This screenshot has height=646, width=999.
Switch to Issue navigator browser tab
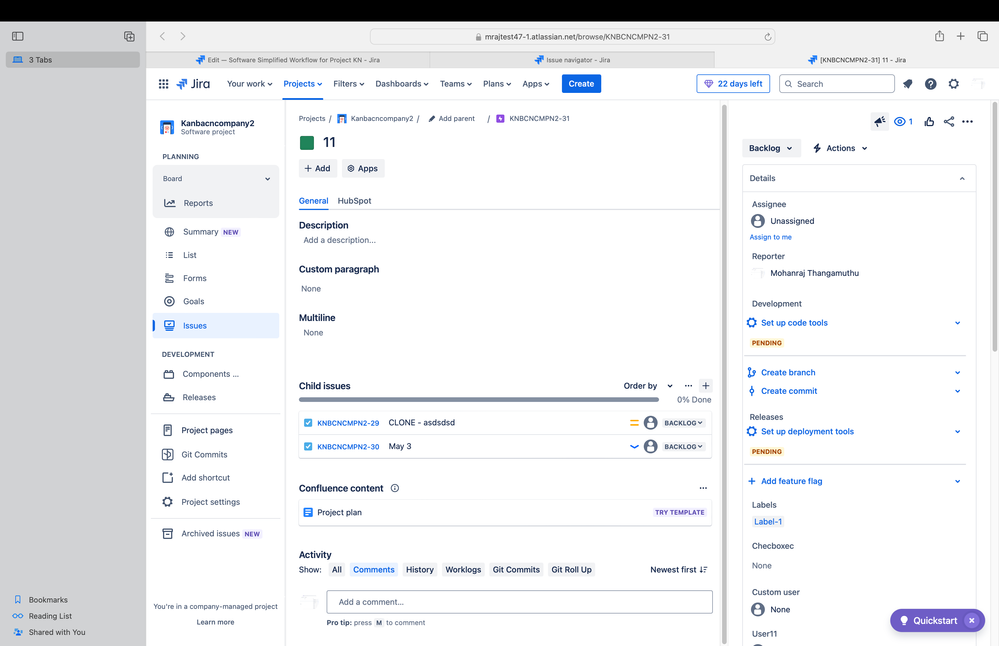[x=571, y=60]
